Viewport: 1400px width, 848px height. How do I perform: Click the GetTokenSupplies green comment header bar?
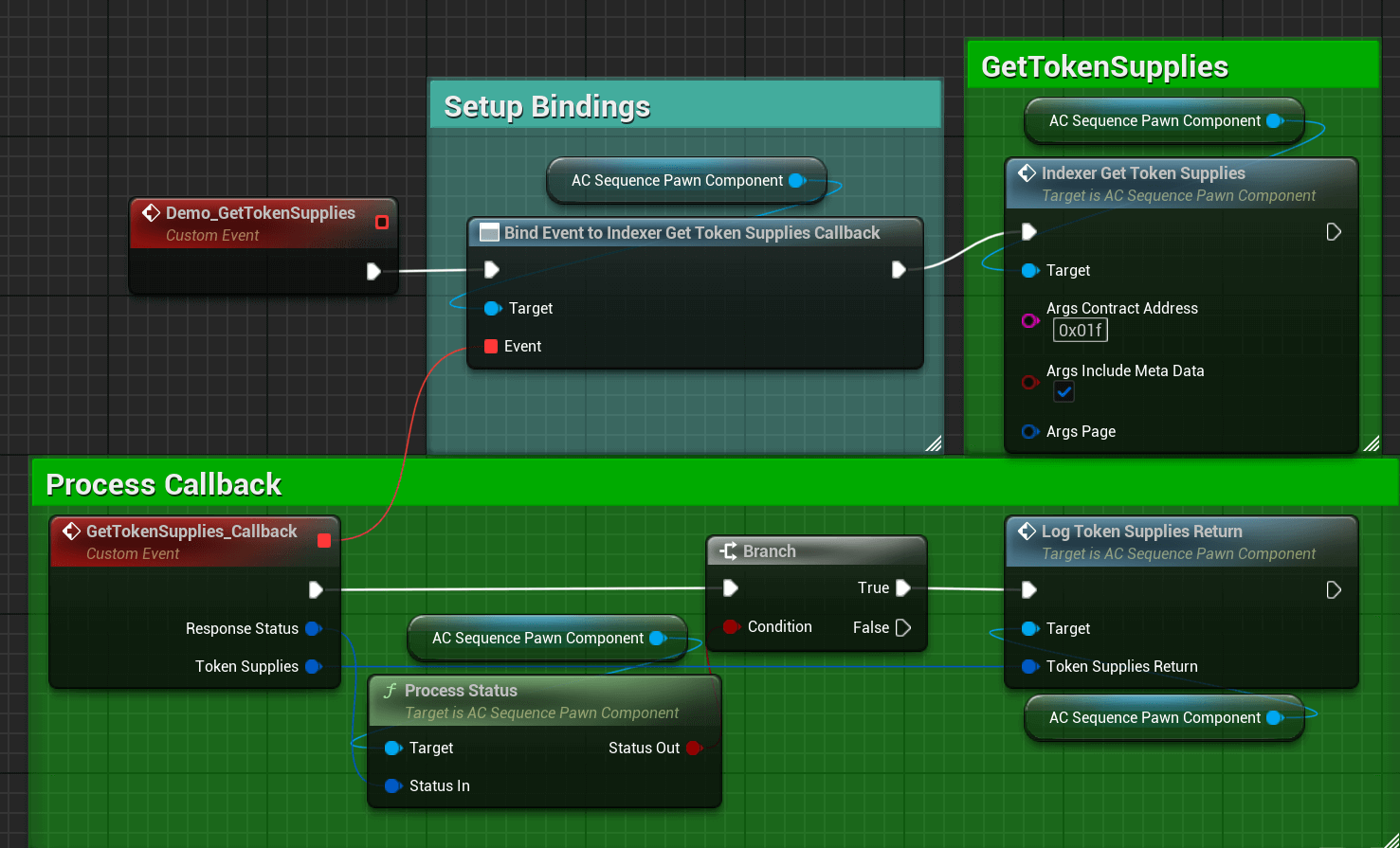tap(1104, 67)
